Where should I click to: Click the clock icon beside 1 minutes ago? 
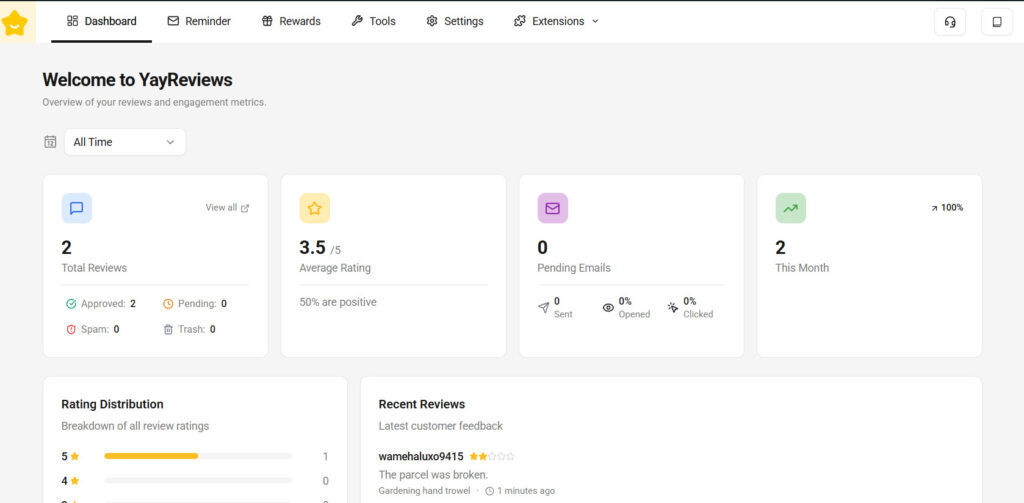490,491
